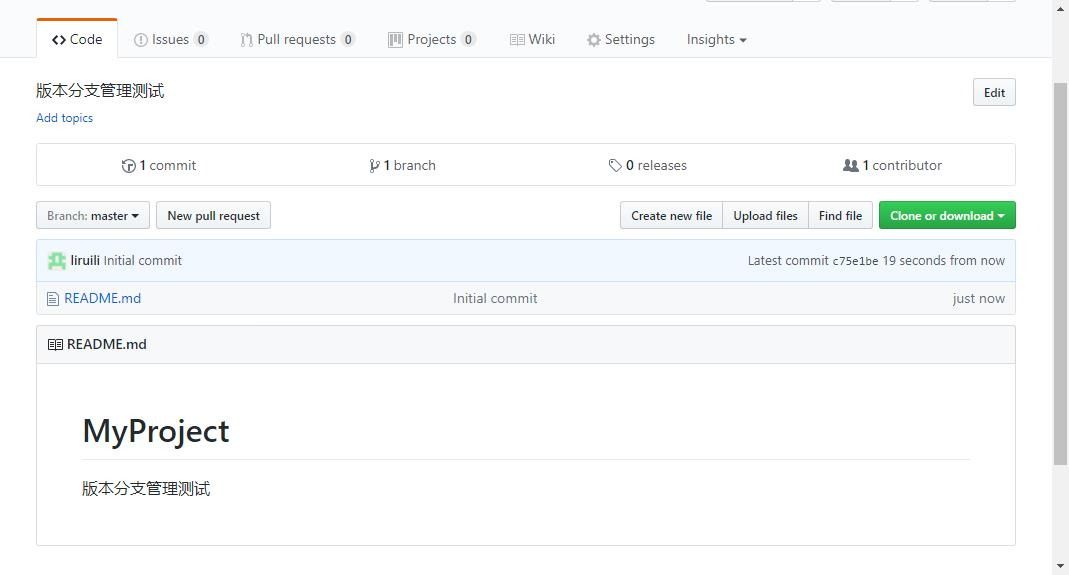Click Create new file button
This screenshot has height=575, width=1069.
tap(672, 216)
